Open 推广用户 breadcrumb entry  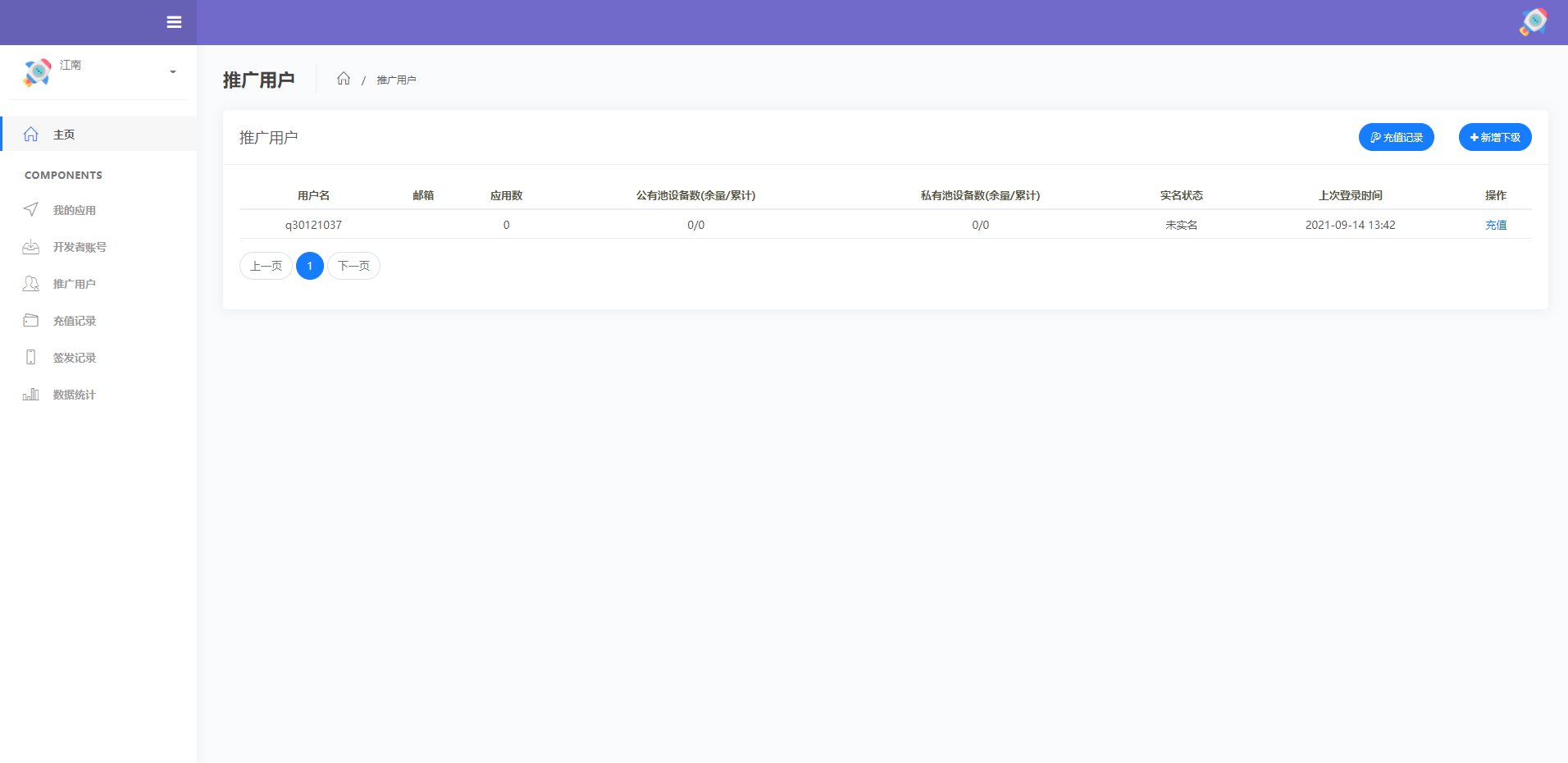396,80
